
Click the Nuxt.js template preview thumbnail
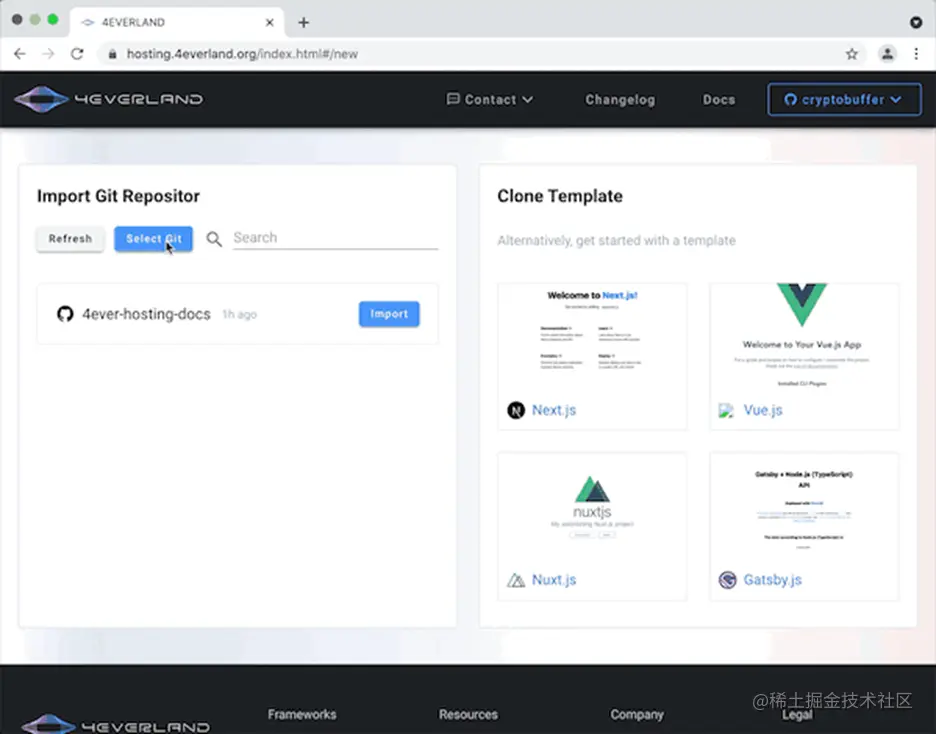coord(592,506)
